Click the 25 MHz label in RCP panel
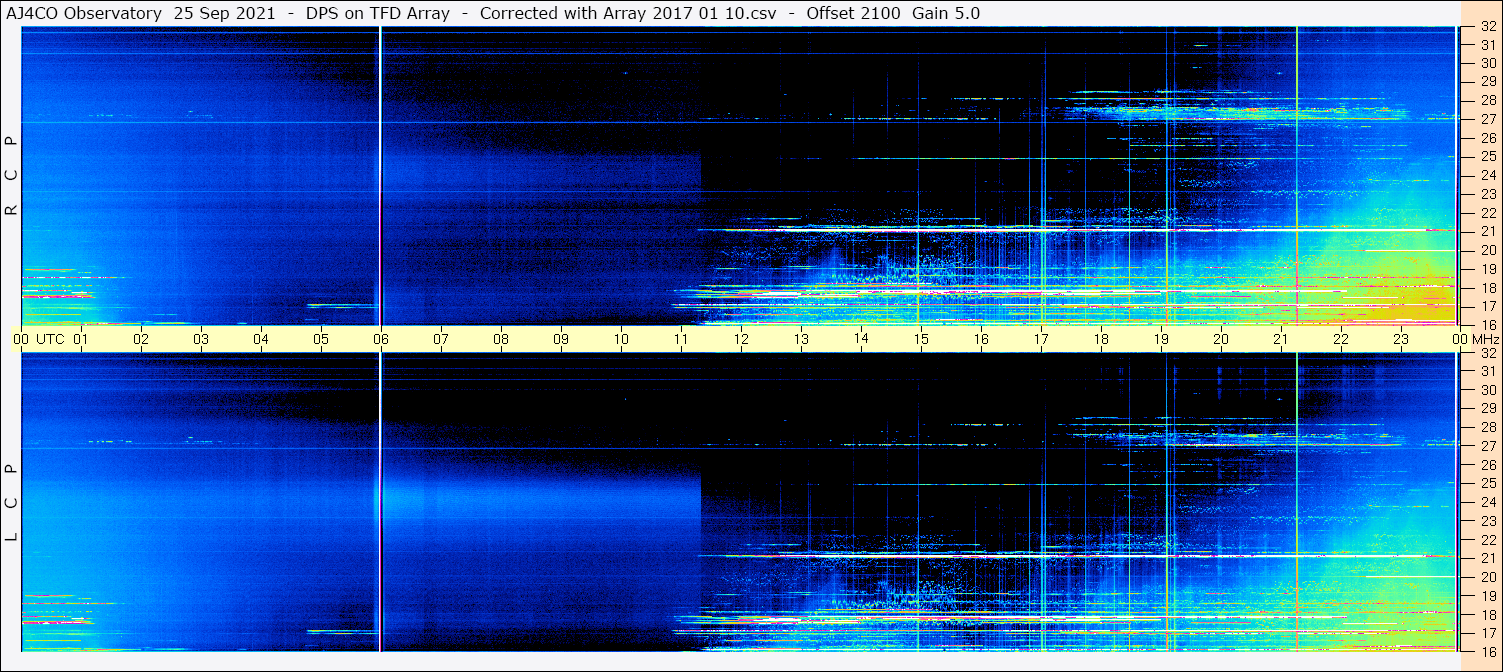Screen dimensions: 1503x672 tap(1487, 157)
